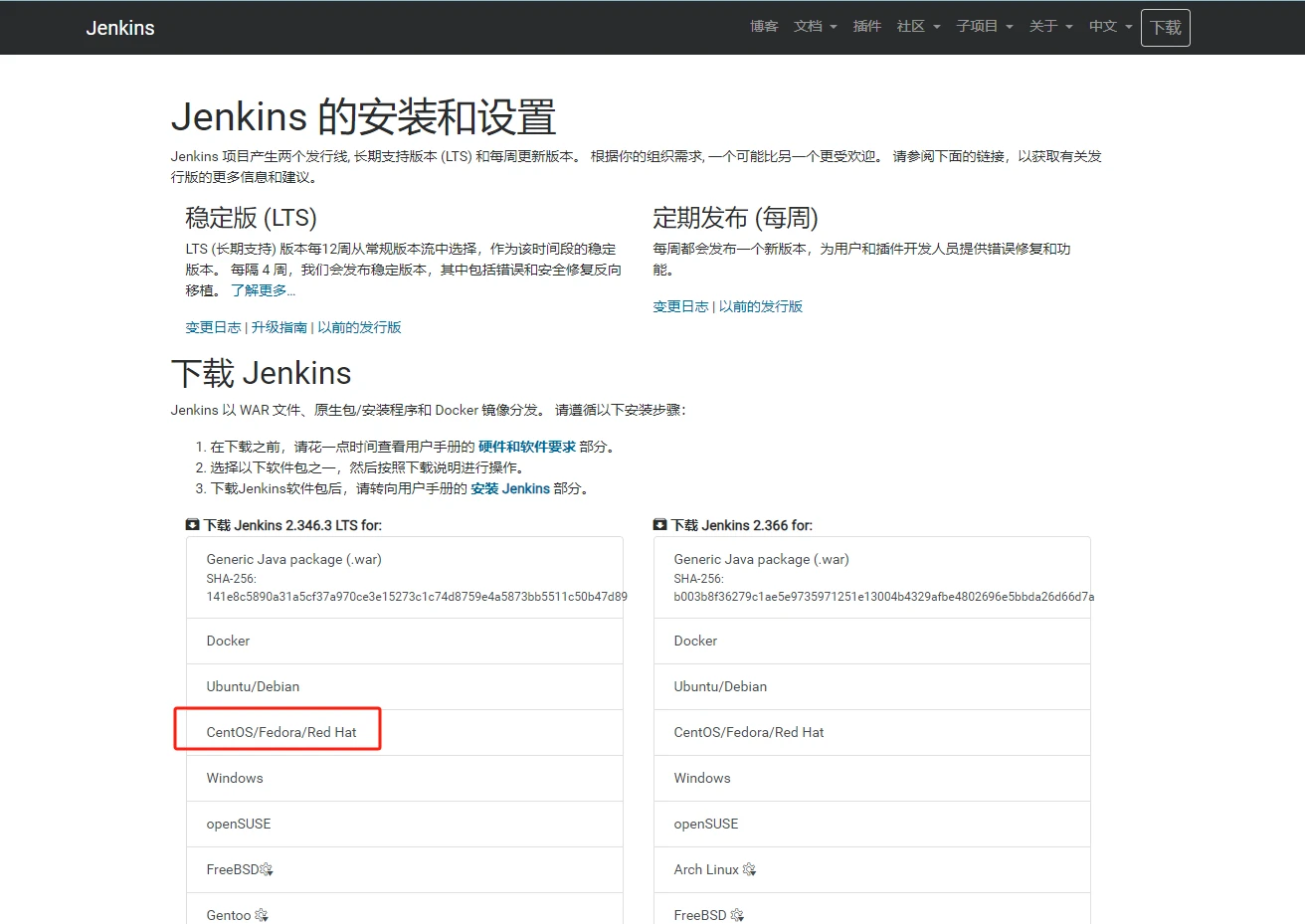Viewport: 1305px width, 924px height.
Task: Expand the 子项目 dropdown menu
Action: [x=985, y=27]
